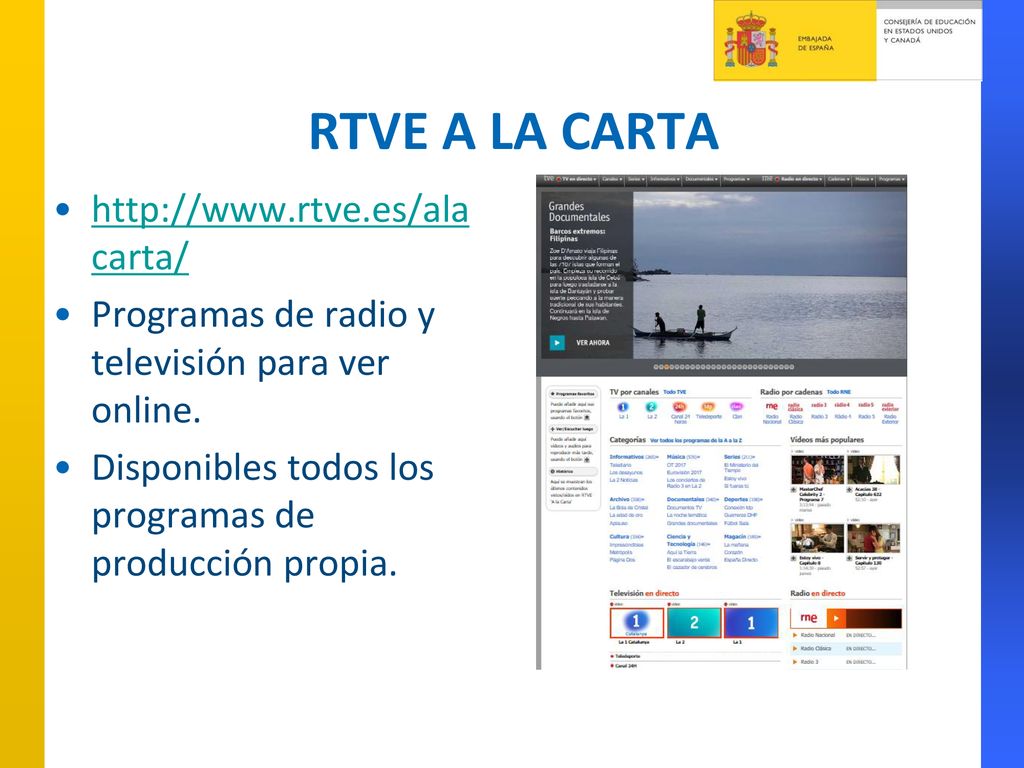Click the Radio 3 station icon
Viewport: 1024px width, 768px height.
pyautogui.click(x=819, y=406)
